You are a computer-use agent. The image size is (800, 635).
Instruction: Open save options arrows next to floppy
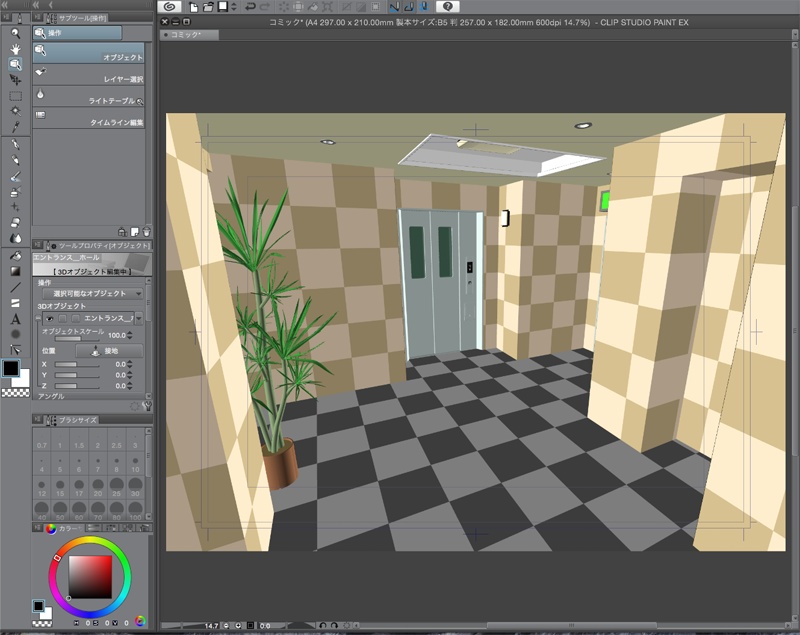tap(234, 7)
